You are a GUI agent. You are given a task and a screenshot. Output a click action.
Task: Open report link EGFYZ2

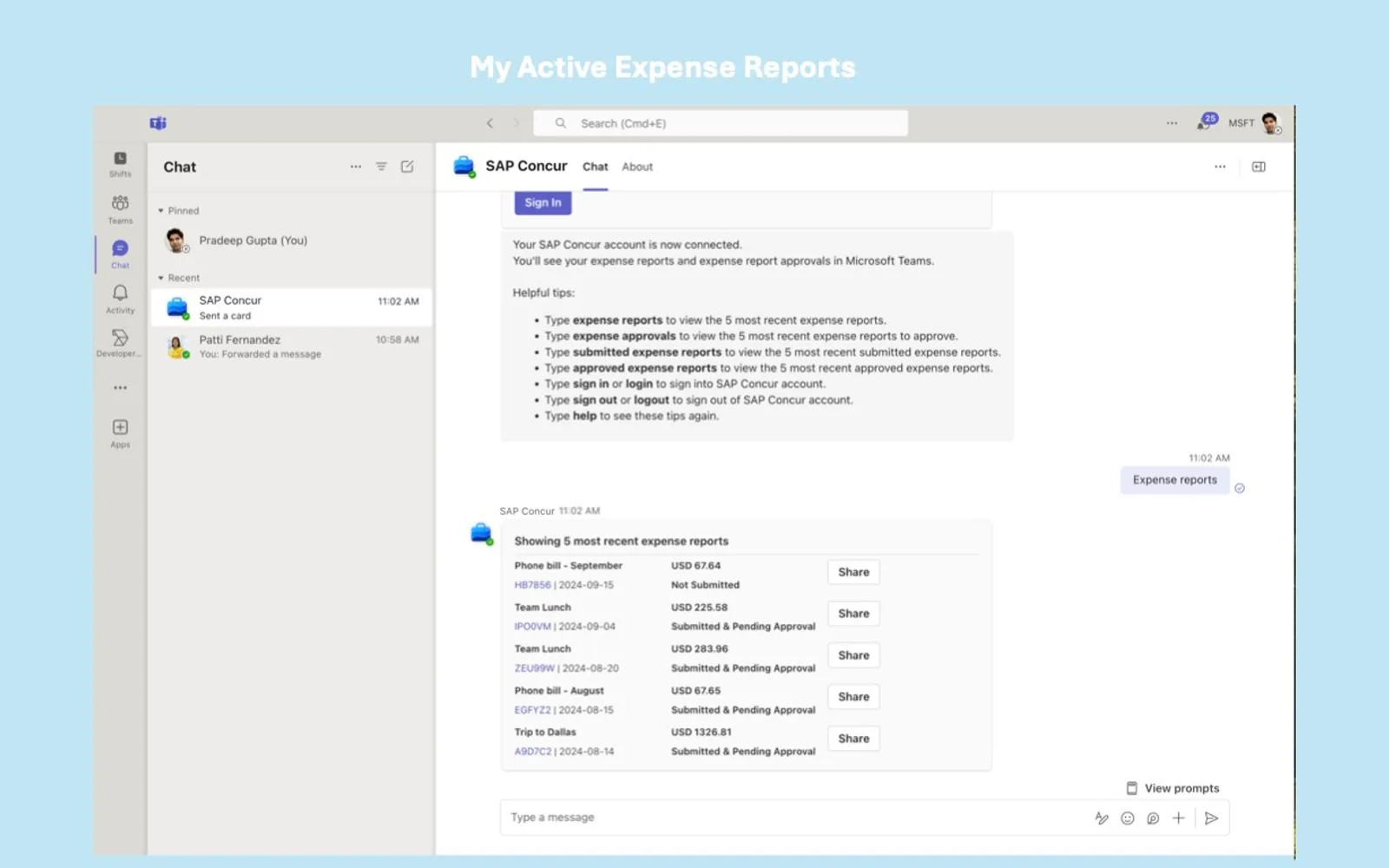[532, 710]
